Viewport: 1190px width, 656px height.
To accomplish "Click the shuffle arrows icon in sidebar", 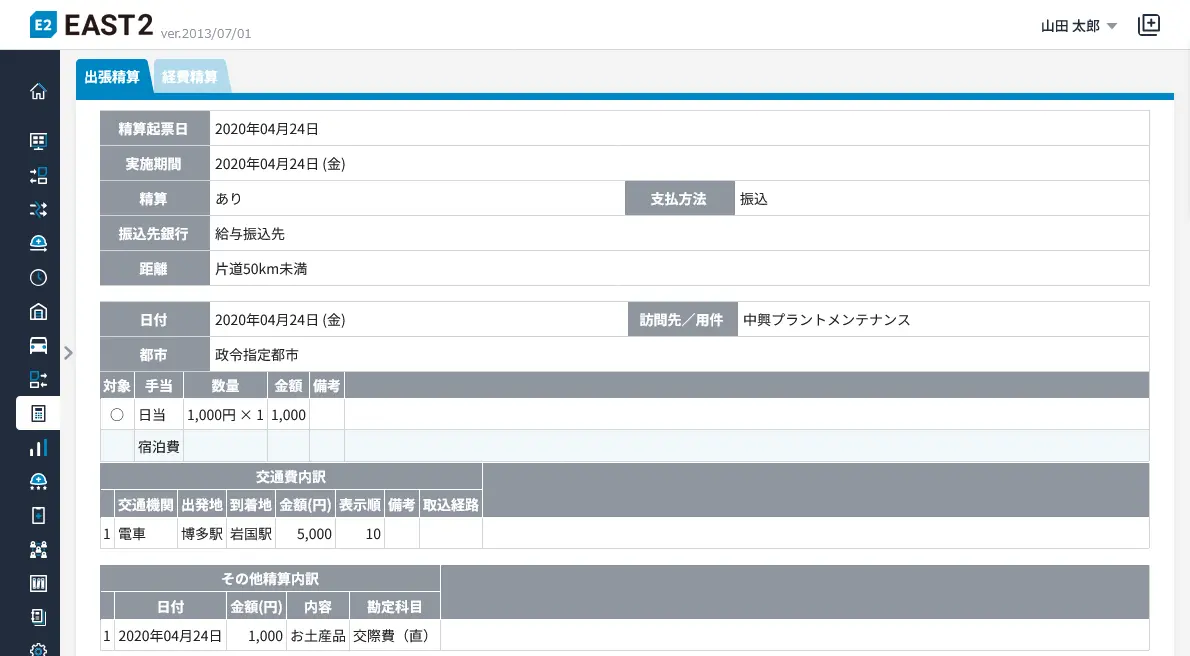I will [38, 209].
